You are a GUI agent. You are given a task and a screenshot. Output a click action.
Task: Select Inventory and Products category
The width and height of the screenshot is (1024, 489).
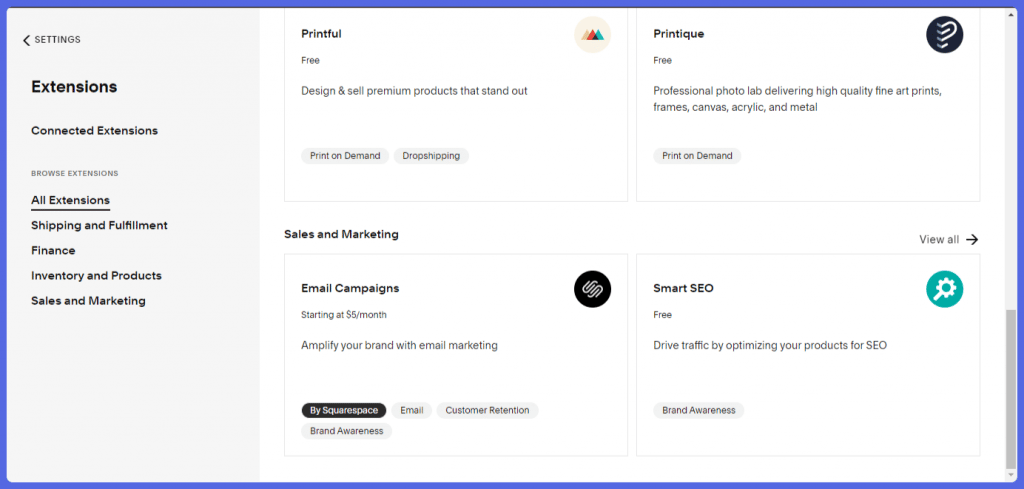point(96,276)
